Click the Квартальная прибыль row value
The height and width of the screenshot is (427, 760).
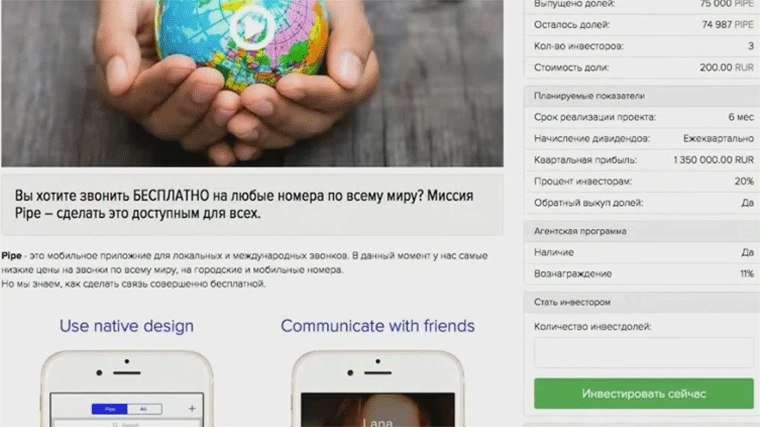713,159
